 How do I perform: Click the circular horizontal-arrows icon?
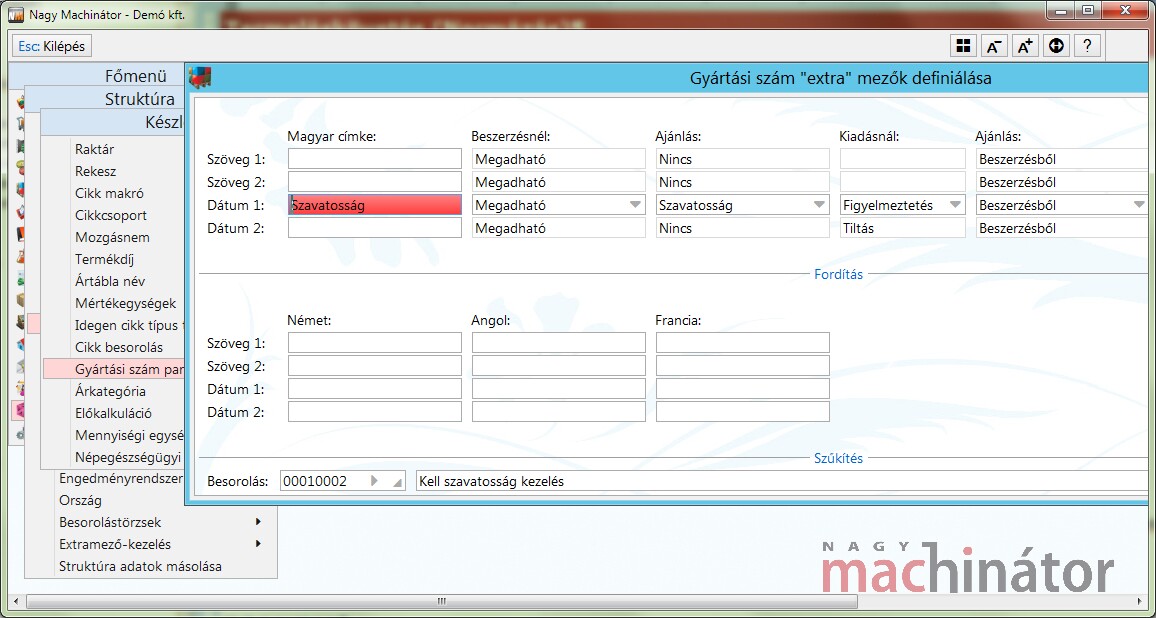[x=1056, y=46]
